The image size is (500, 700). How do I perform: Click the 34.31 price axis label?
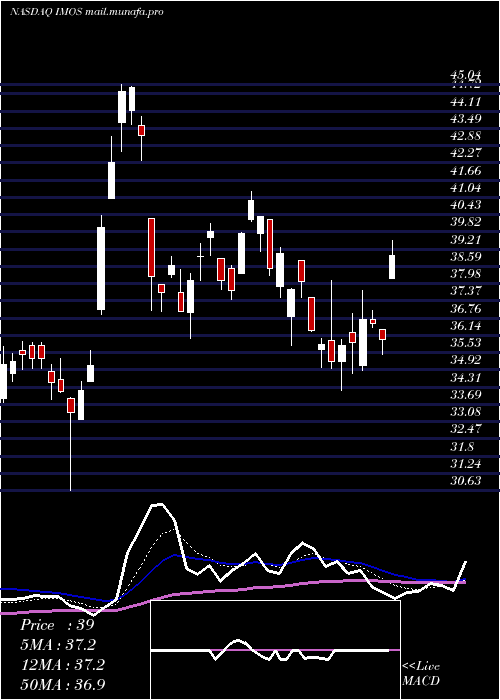tap(466, 378)
